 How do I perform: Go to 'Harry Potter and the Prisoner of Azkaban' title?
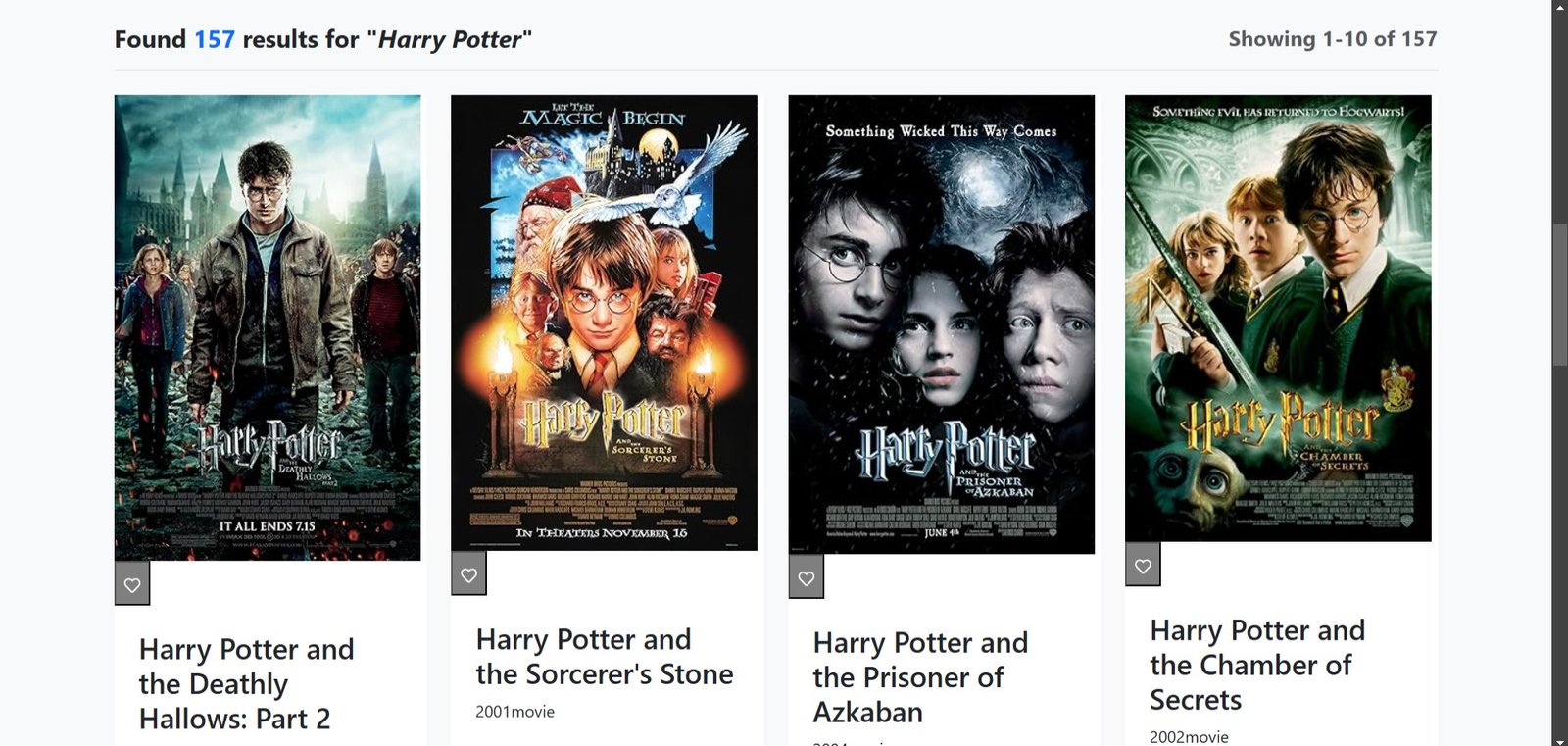919,676
